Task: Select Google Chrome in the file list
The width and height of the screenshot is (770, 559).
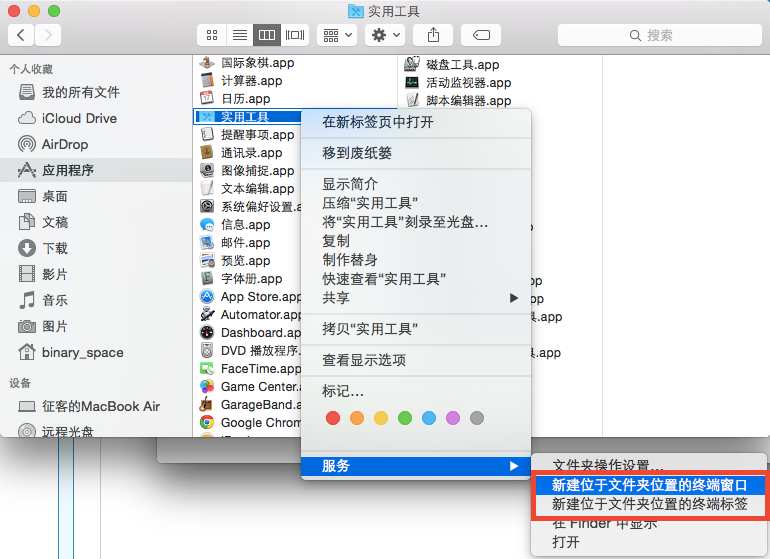Action: click(x=248, y=423)
